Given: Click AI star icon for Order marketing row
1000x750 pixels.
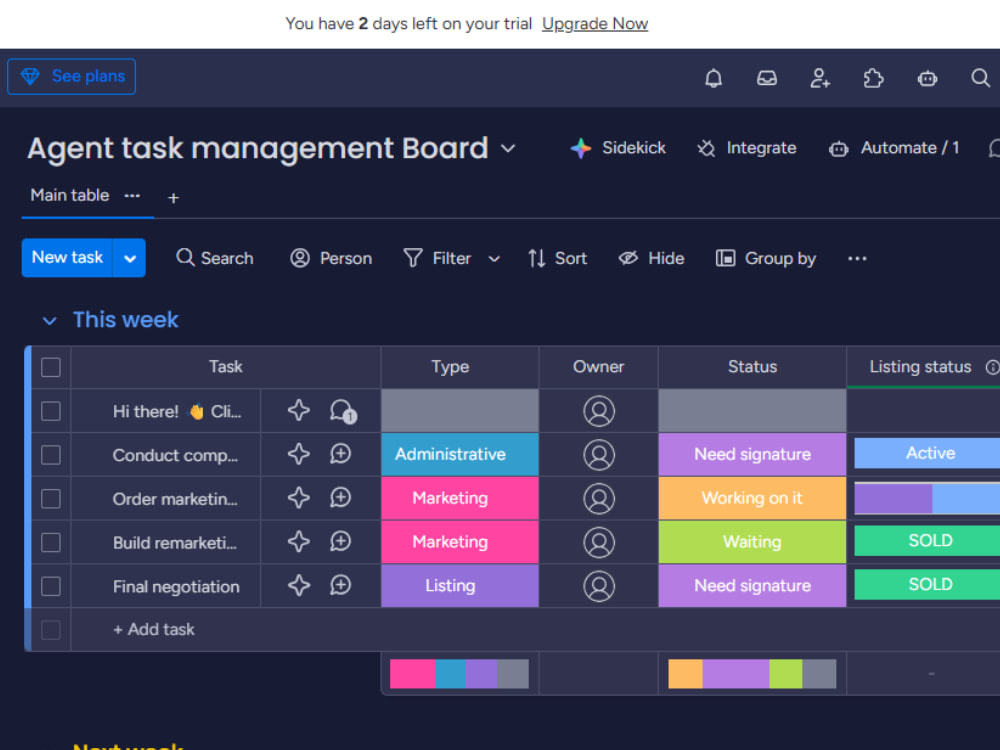Looking at the screenshot, I should [298, 497].
